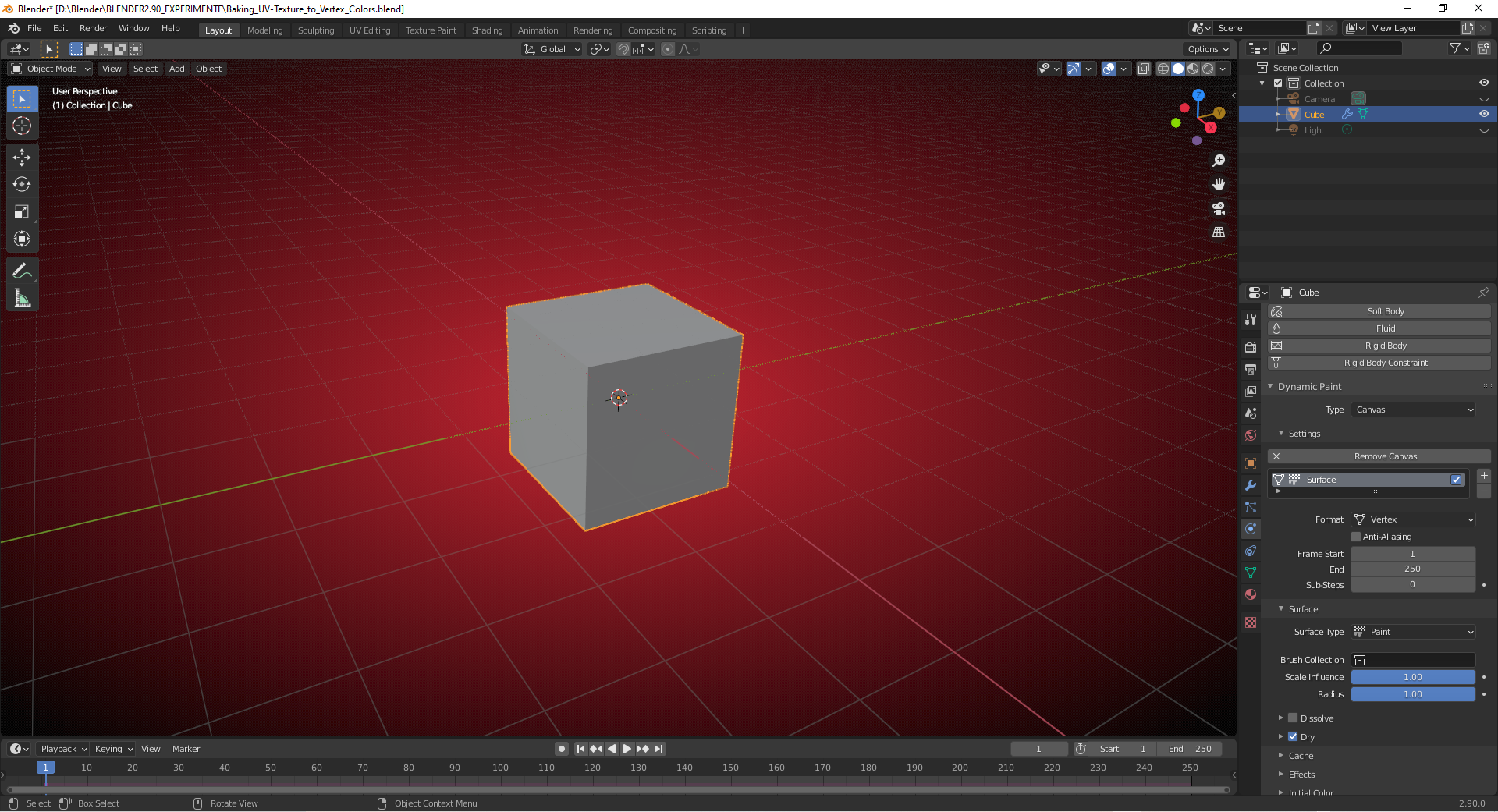The height and width of the screenshot is (812, 1498).
Task: Switch to the Shading workspace tab
Action: click(487, 30)
